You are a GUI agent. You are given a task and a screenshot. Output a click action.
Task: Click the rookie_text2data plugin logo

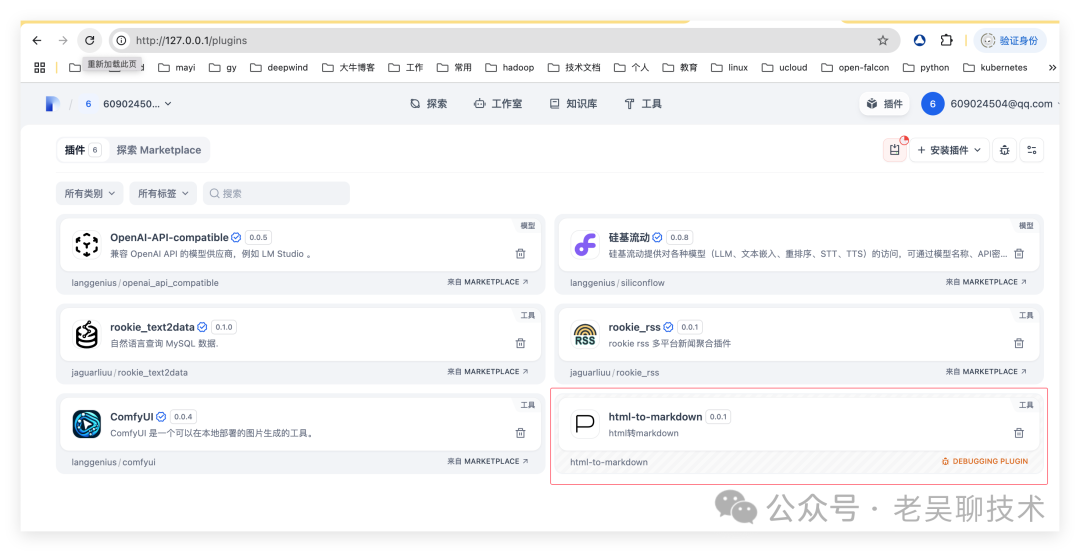[87, 334]
